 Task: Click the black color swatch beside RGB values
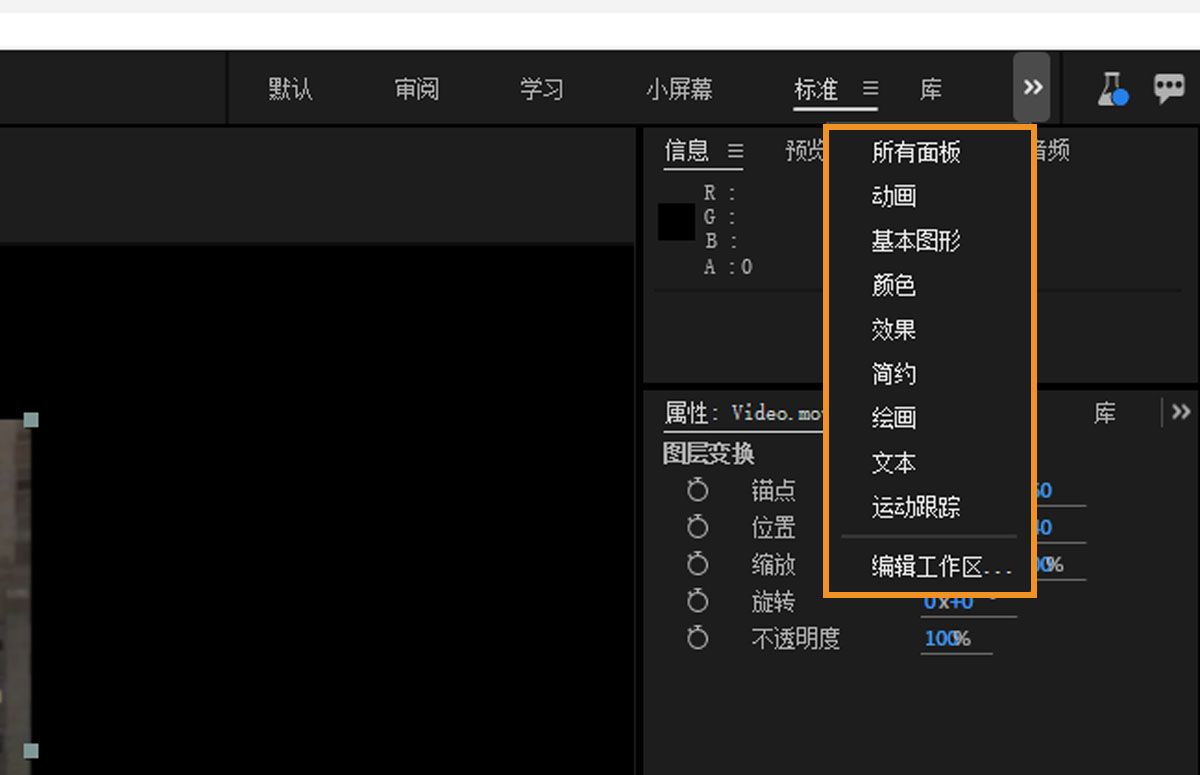[675, 224]
